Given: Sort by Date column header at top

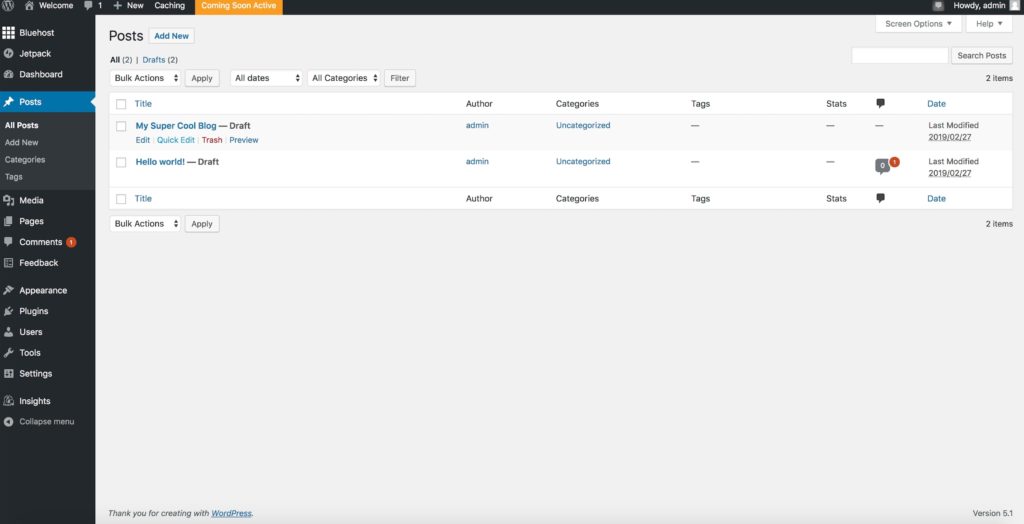Looking at the screenshot, I should click(x=936, y=103).
